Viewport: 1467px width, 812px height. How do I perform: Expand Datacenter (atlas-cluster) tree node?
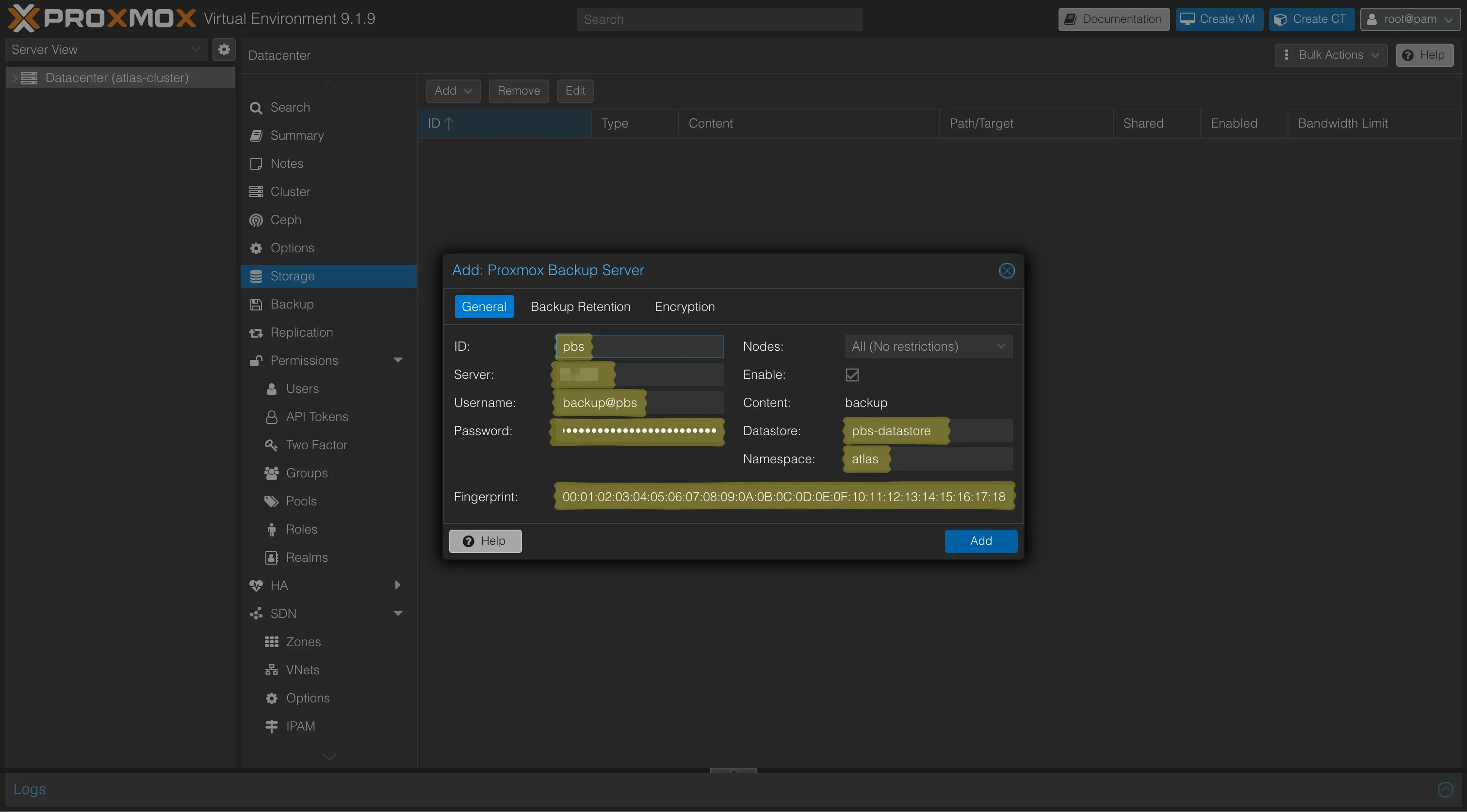click(15, 78)
